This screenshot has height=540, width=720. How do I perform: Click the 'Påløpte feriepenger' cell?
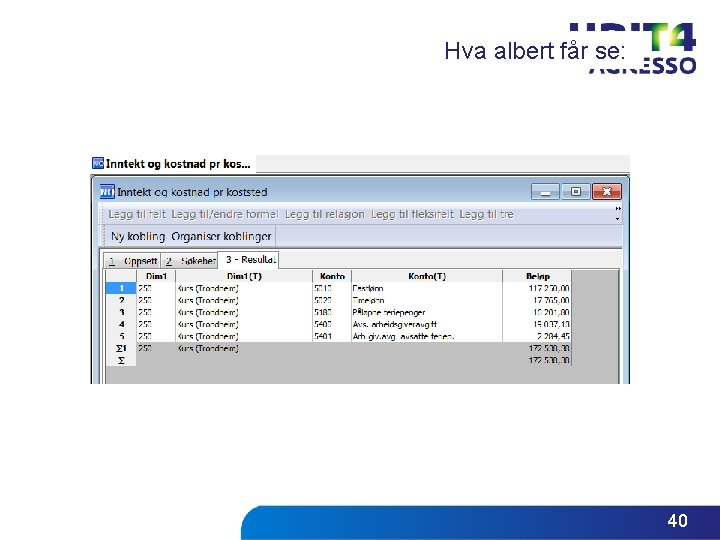(427, 312)
